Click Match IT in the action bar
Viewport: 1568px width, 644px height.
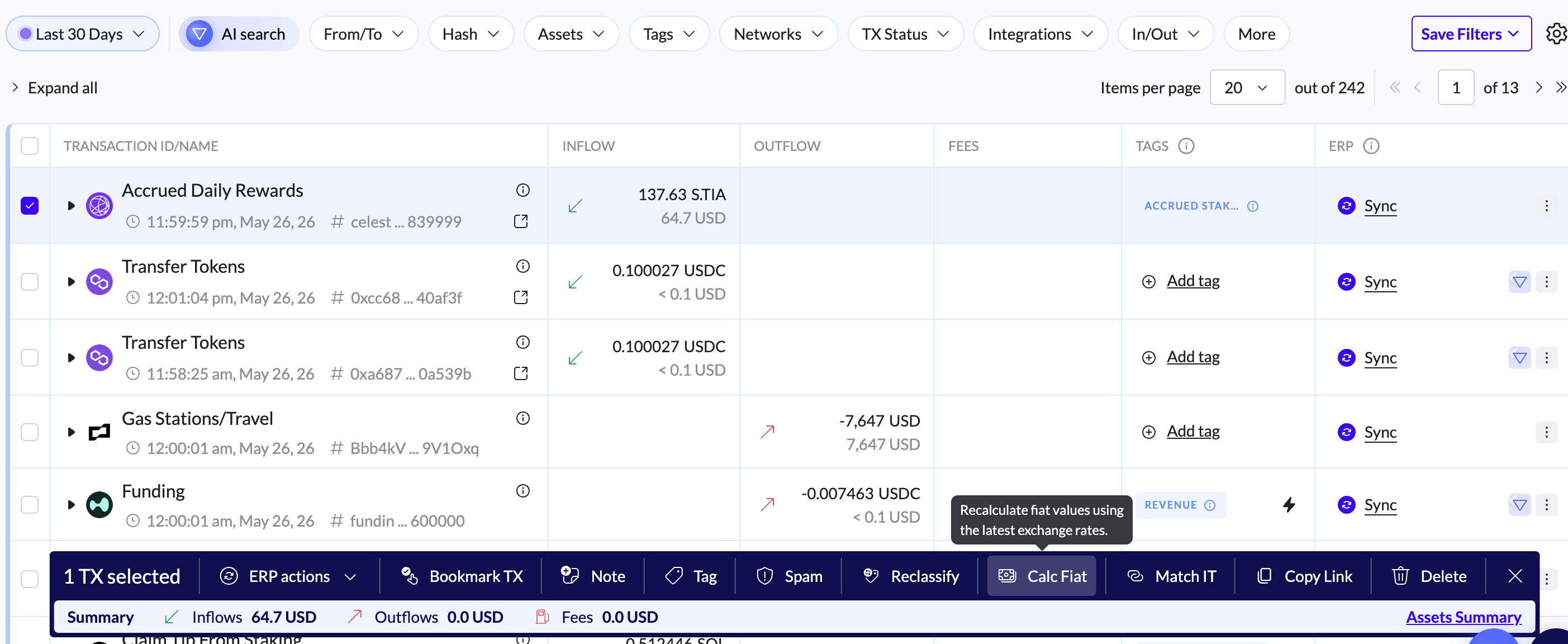1171,576
